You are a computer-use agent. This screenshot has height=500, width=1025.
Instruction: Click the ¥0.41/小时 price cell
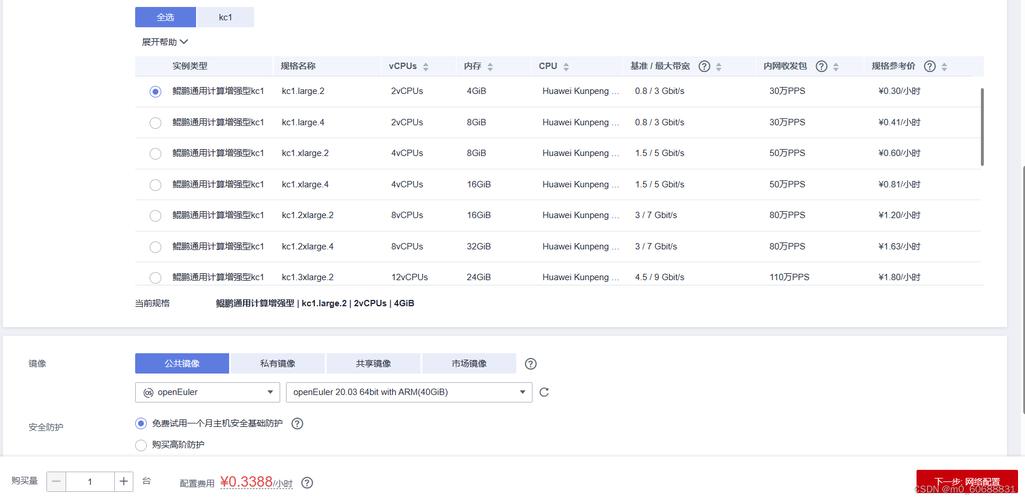coord(899,122)
